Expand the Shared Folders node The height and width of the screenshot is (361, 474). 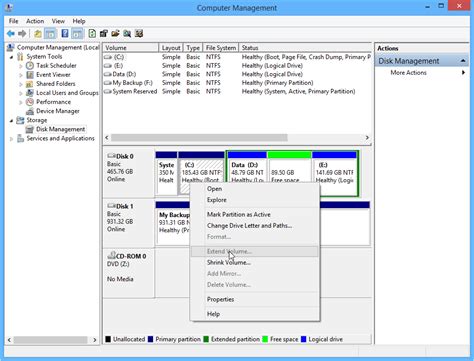tap(21, 84)
